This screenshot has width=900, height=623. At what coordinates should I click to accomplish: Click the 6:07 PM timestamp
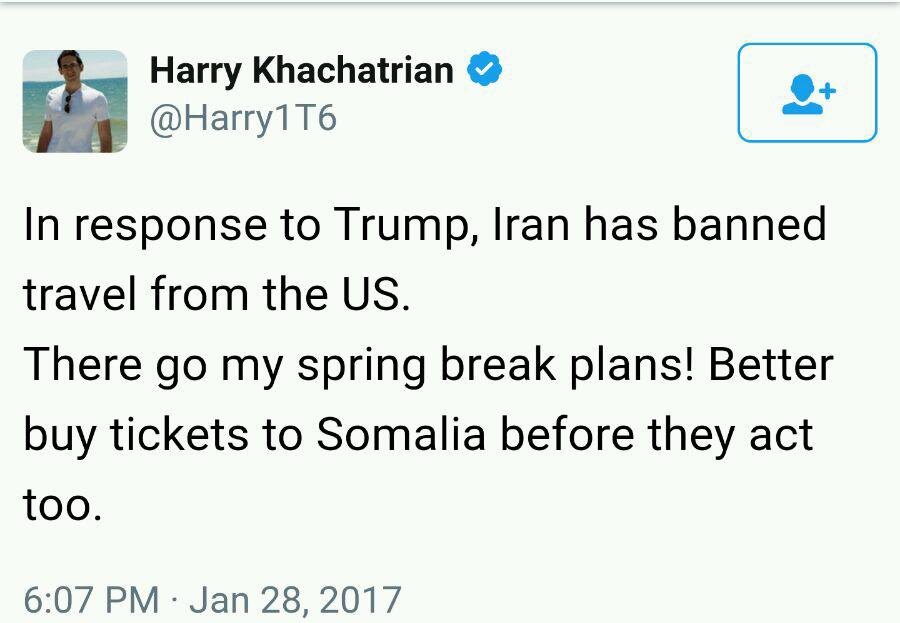tap(90, 600)
